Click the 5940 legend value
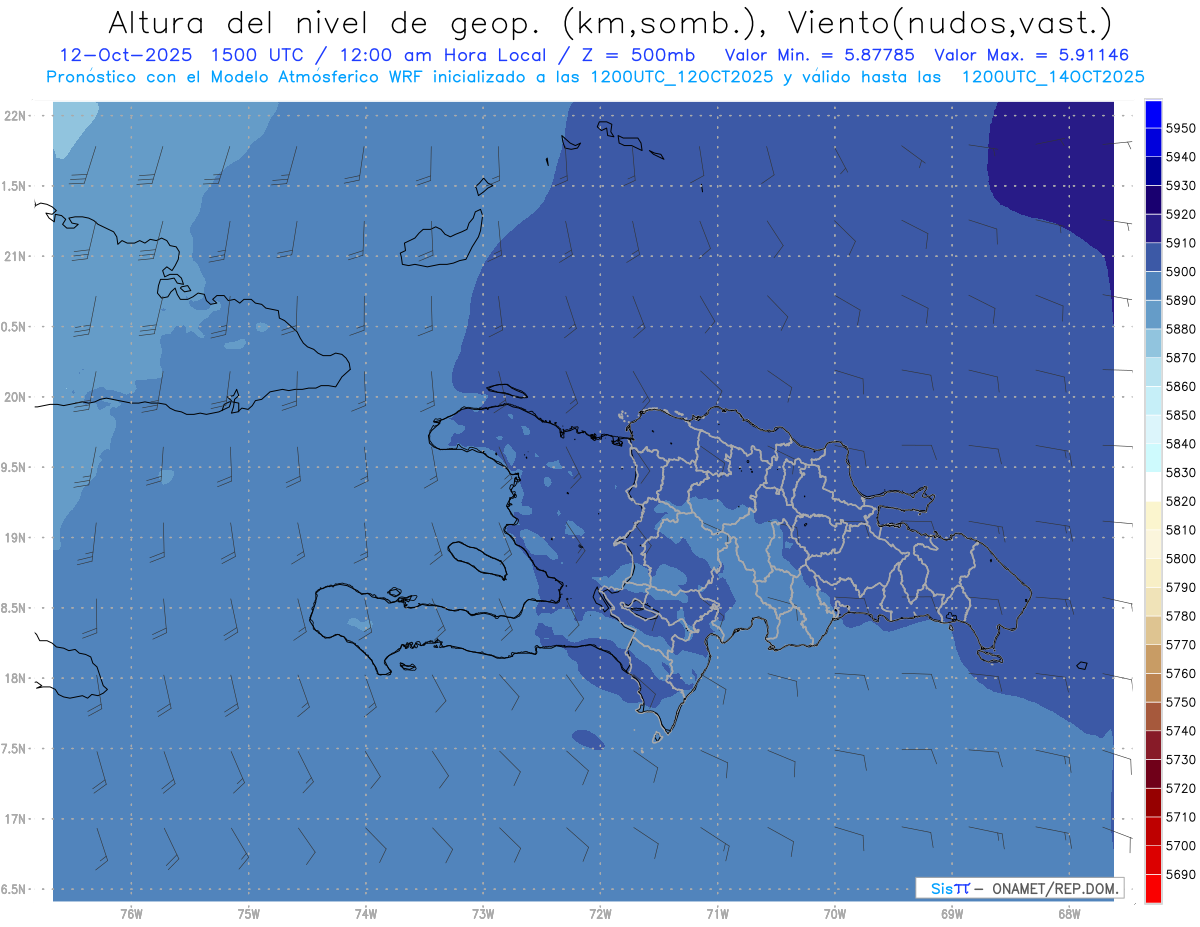 tap(1180, 157)
